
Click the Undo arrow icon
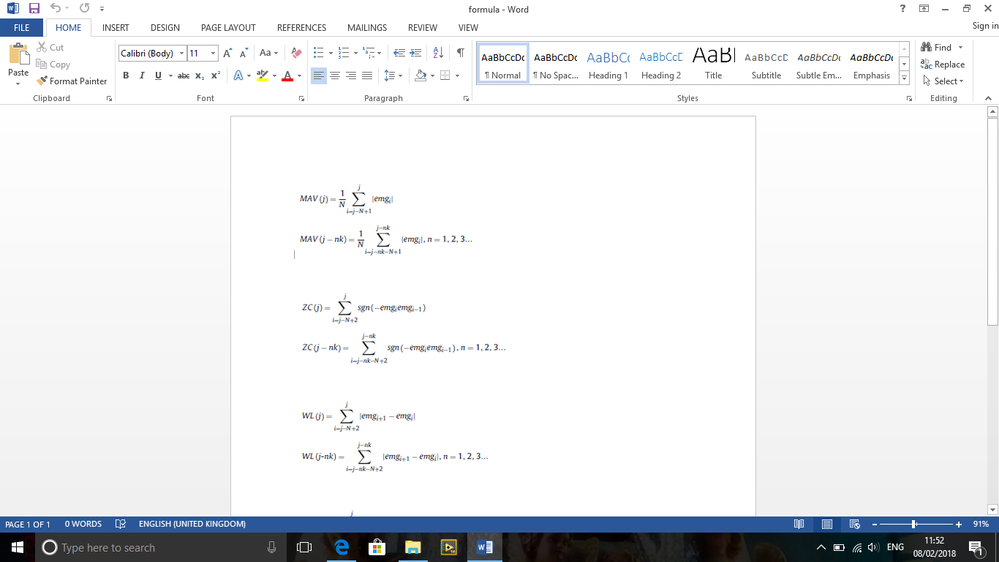pyautogui.click(x=55, y=8)
